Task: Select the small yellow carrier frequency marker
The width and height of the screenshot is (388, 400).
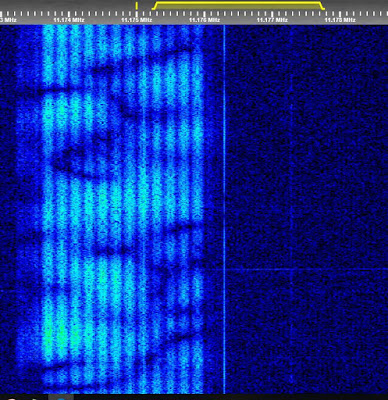Action: [136, 6]
